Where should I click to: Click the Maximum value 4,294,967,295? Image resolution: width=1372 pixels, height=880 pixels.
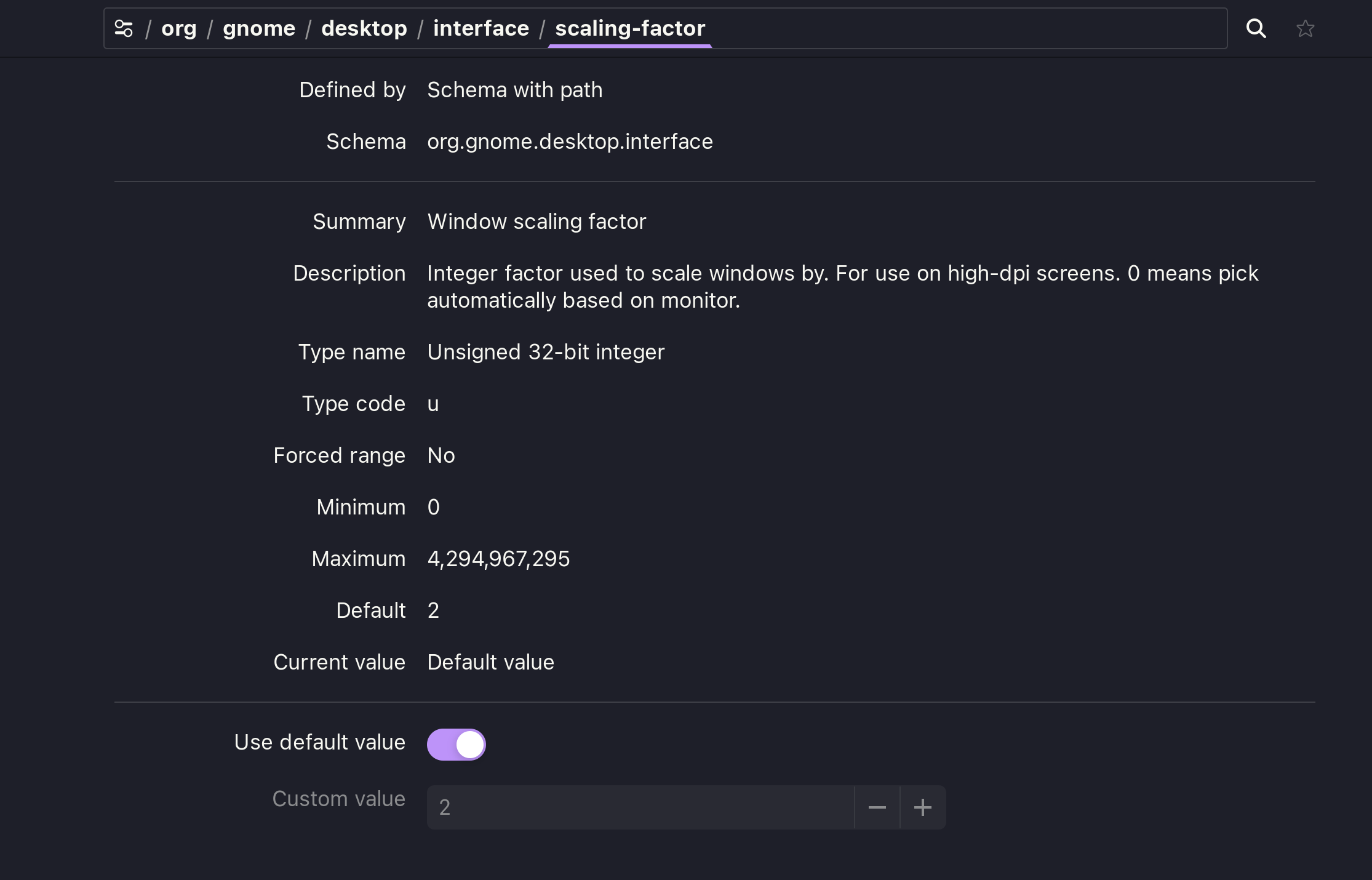click(498, 559)
